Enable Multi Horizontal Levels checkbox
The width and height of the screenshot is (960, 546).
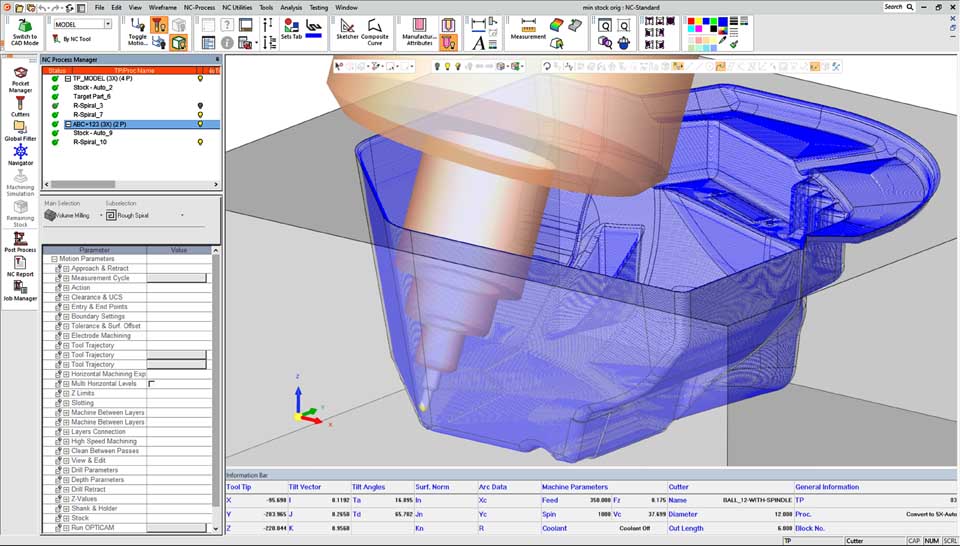point(151,384)
